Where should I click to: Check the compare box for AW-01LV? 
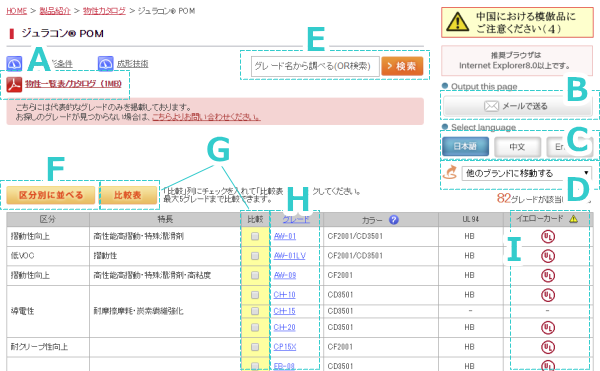255,256
